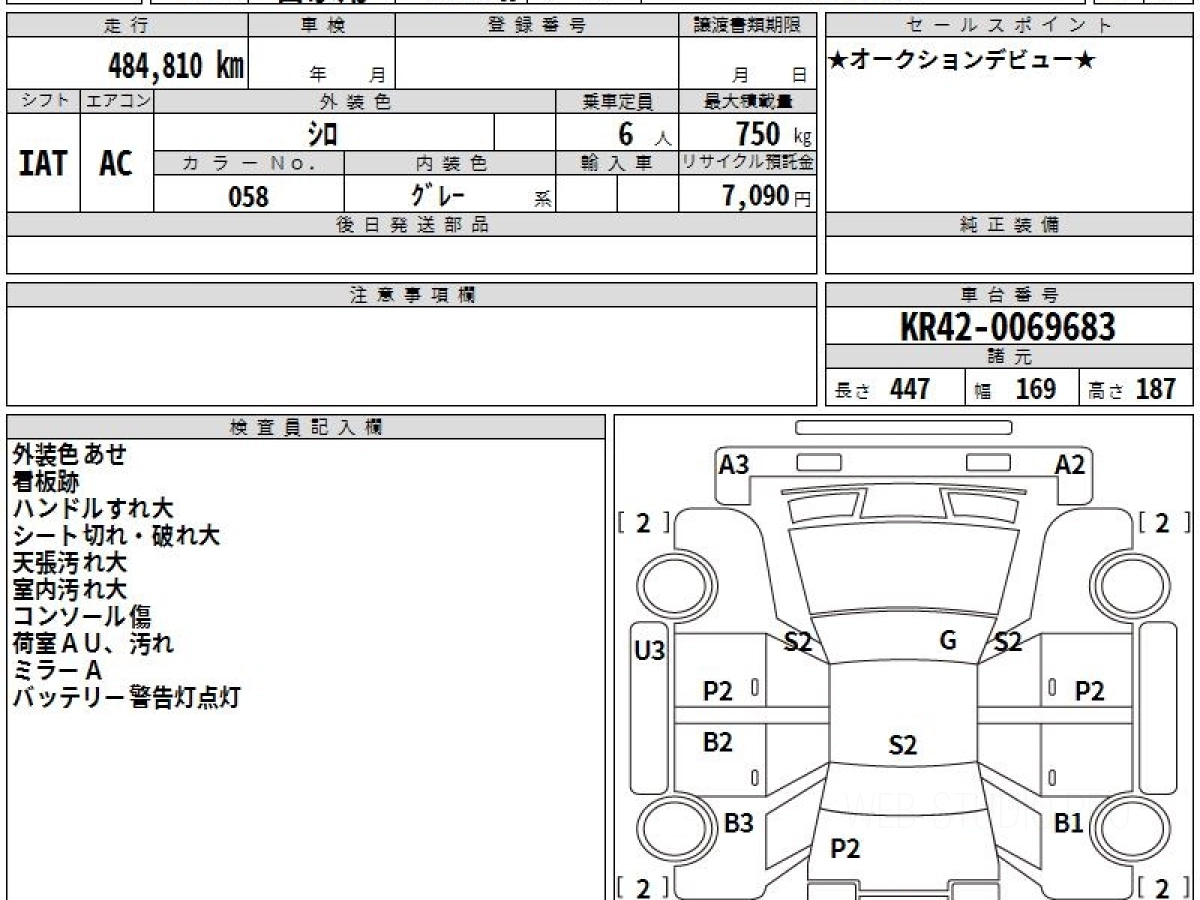Select the G mark on the diagram

948,641
